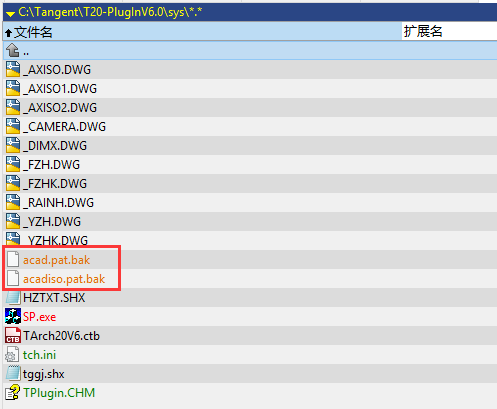
Task: Select file name HZTXT.SHX
Action: point(54,298)
